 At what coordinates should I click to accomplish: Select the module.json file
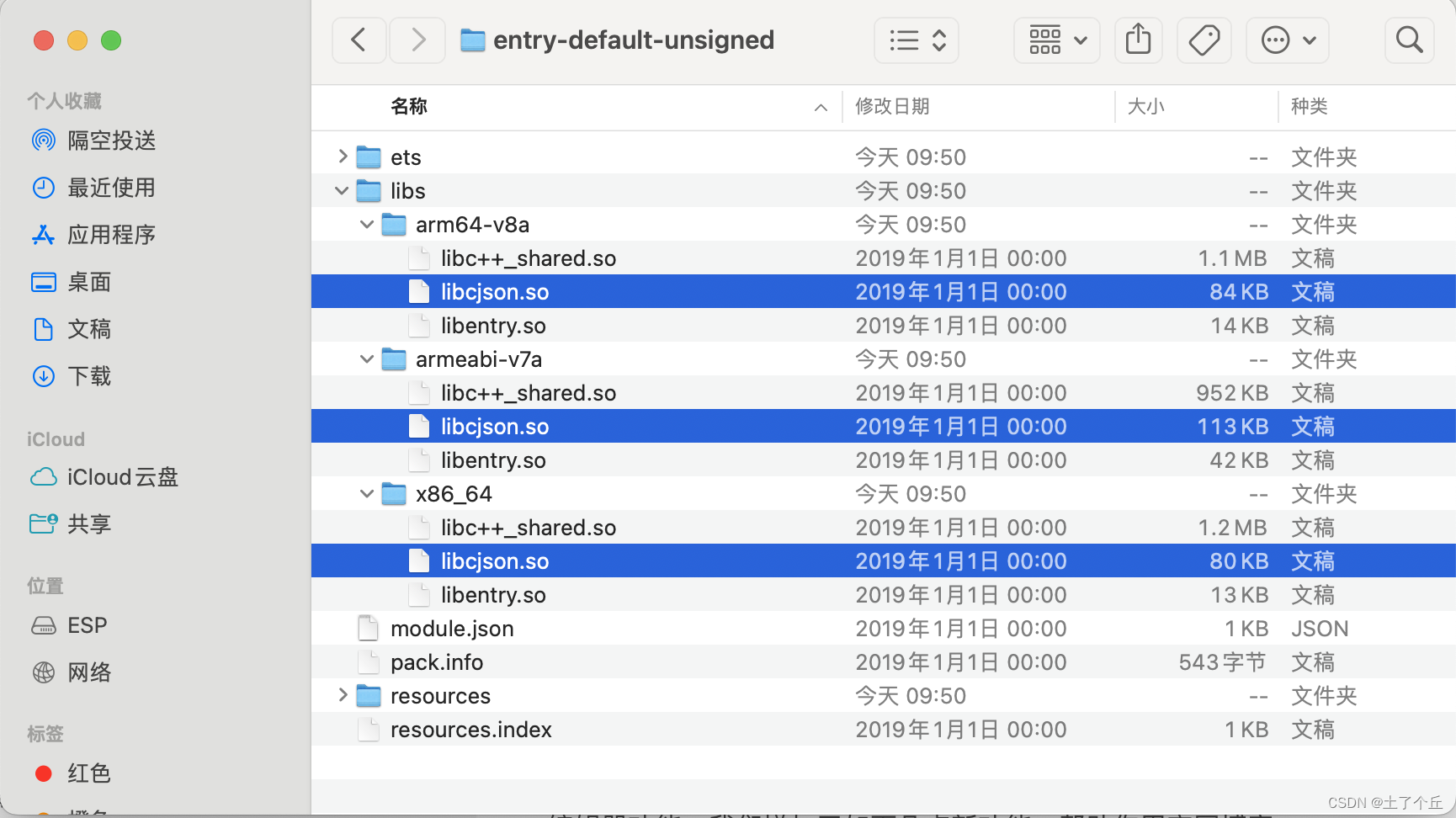884,629
